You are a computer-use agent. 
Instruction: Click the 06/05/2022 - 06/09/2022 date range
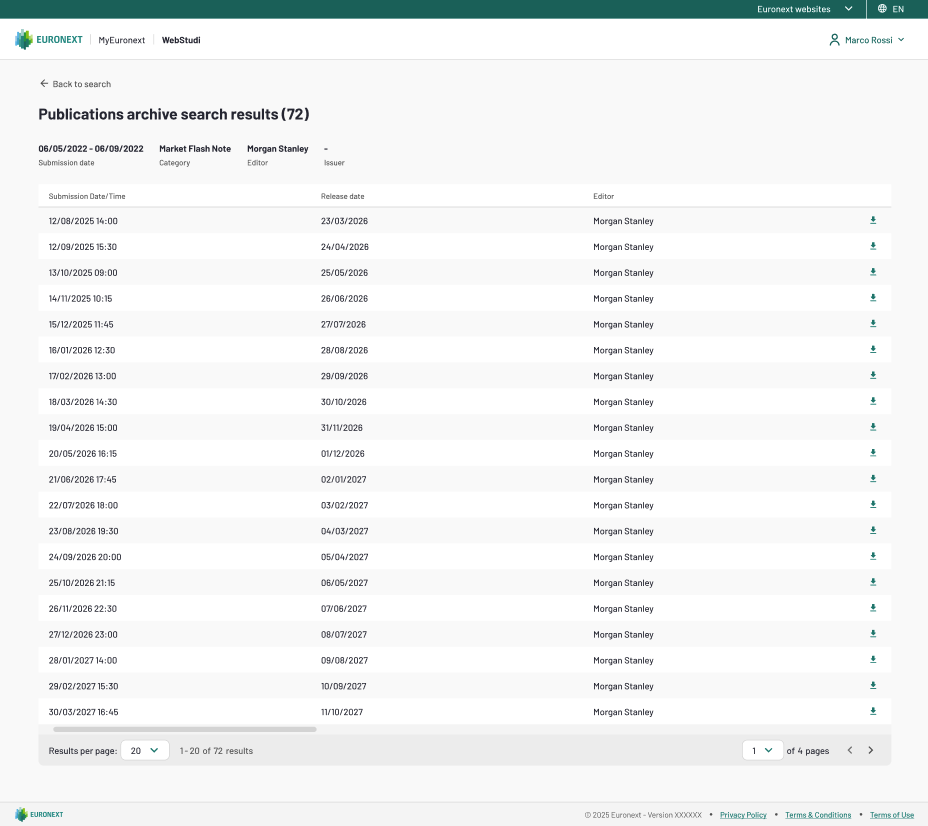point(91,149)
